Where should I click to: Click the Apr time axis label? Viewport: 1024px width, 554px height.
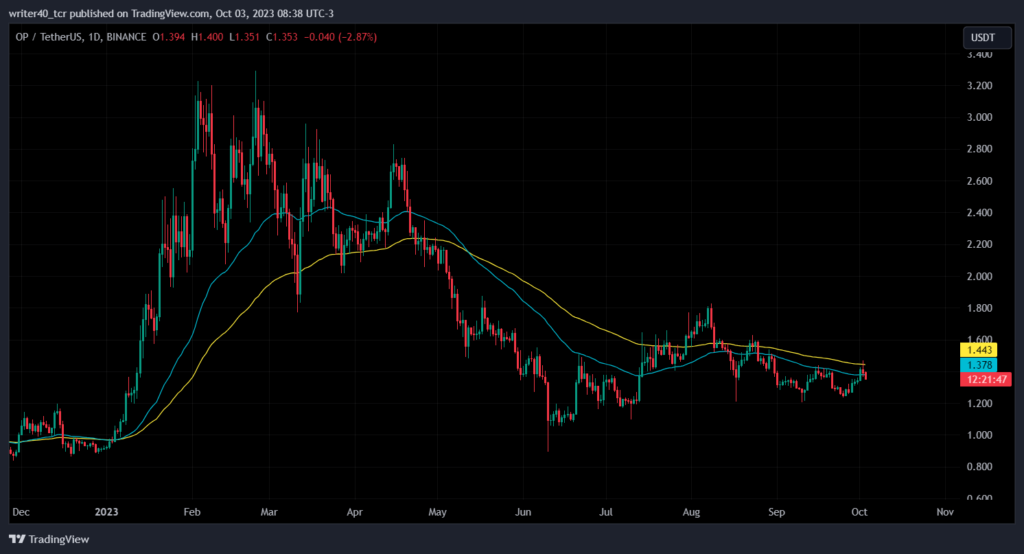click(x=355, y=512)
